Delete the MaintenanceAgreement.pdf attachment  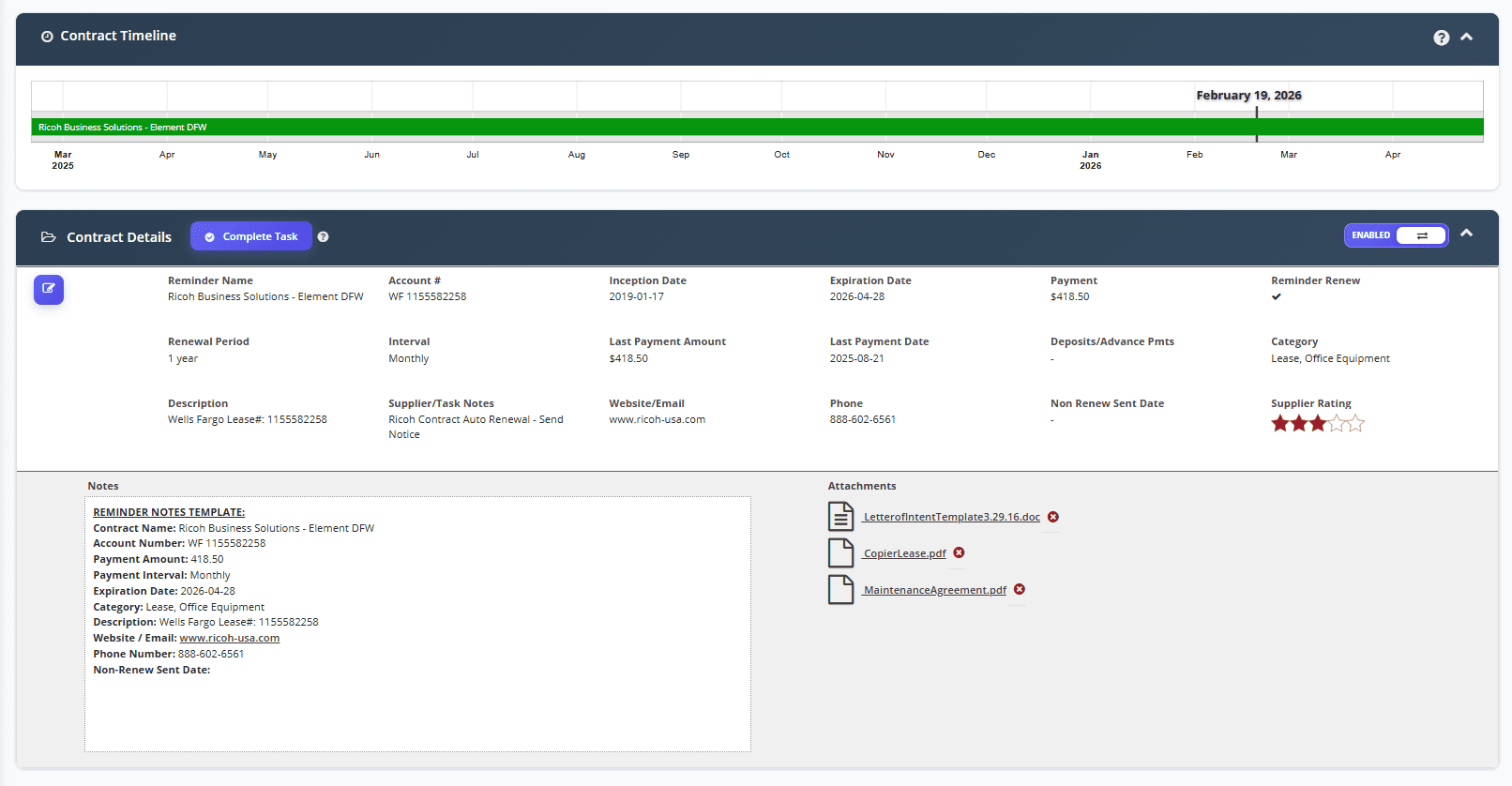click(x=1020, y=590)
